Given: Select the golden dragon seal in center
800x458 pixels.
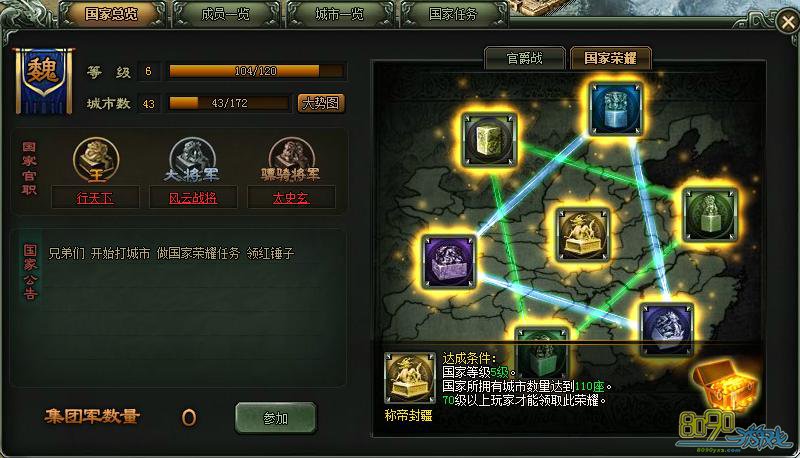Looking at the screenshot, I should click(x=582, y=235).
